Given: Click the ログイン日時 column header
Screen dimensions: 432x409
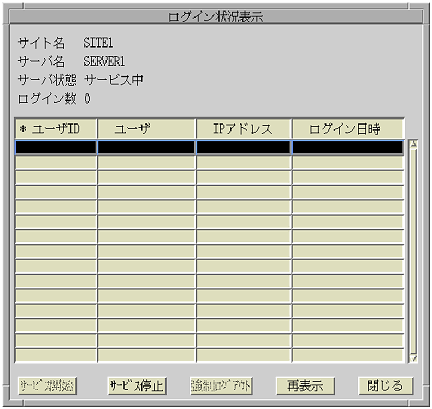Looking at the screenshot, I should click(x=348, y=129).
